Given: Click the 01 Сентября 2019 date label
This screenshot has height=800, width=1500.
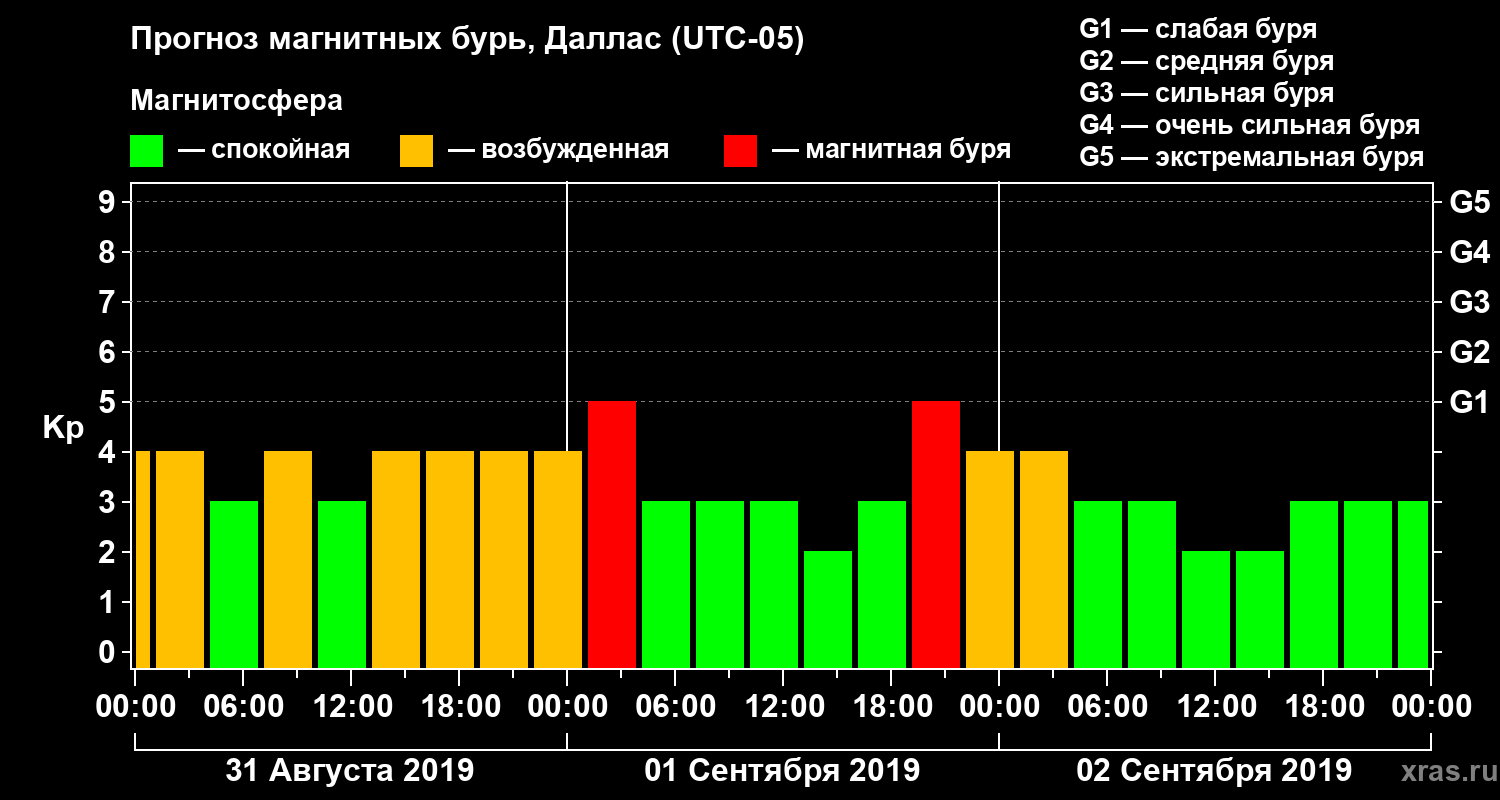Looking at the screenshot, I should 782,771.
